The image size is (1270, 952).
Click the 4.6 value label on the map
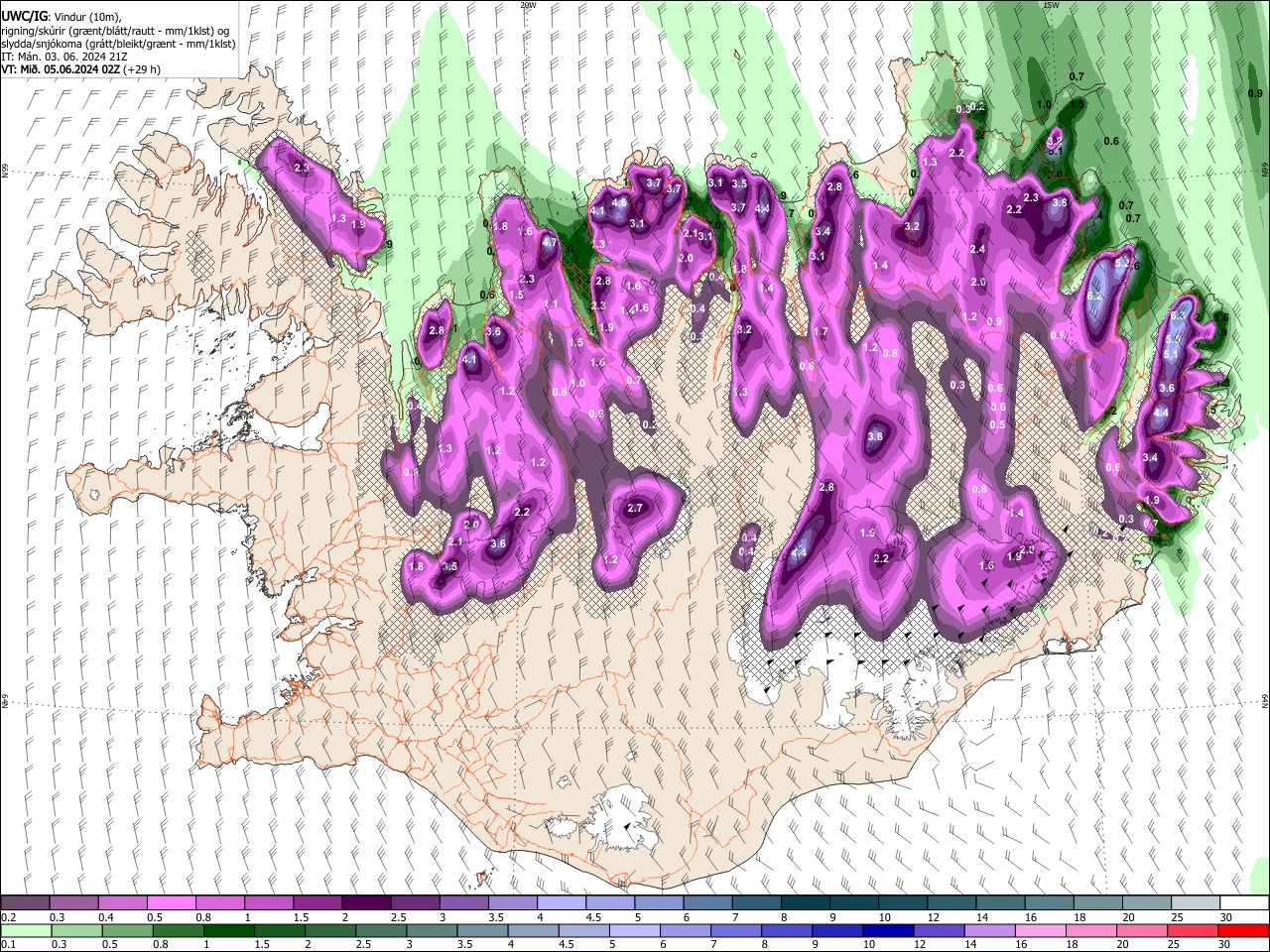619,202
